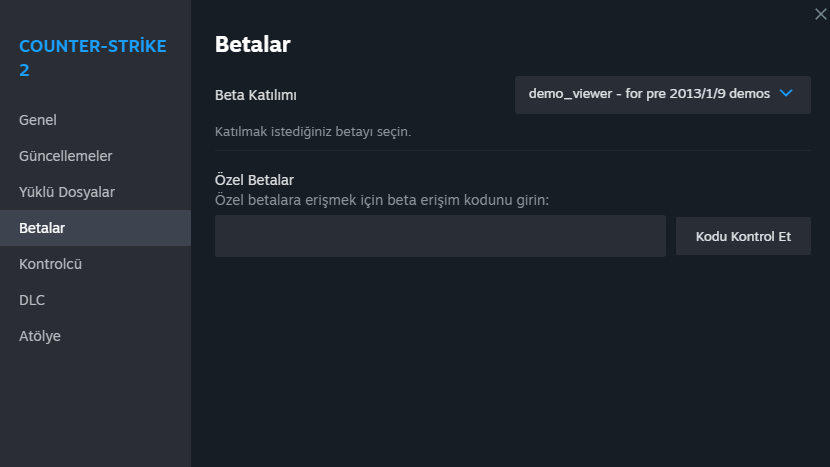The image size is (830, 467).
Task: Go to the Yüklü Dosyalar section
Action: (67, 192)
